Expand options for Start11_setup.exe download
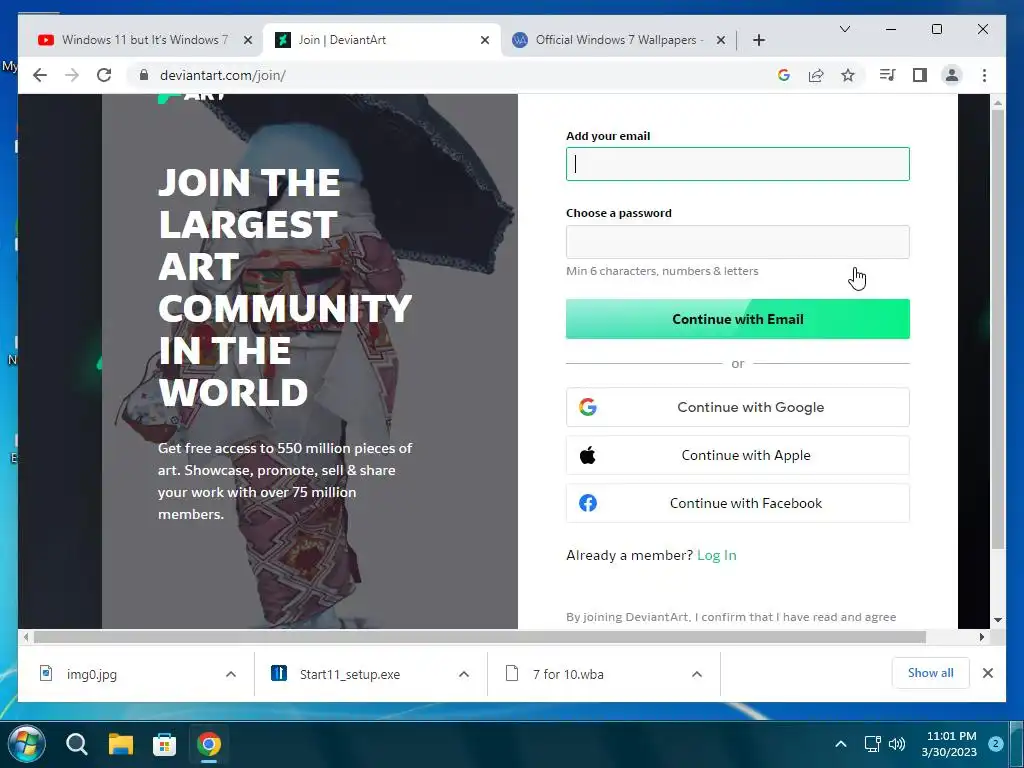 pos(464,674)
